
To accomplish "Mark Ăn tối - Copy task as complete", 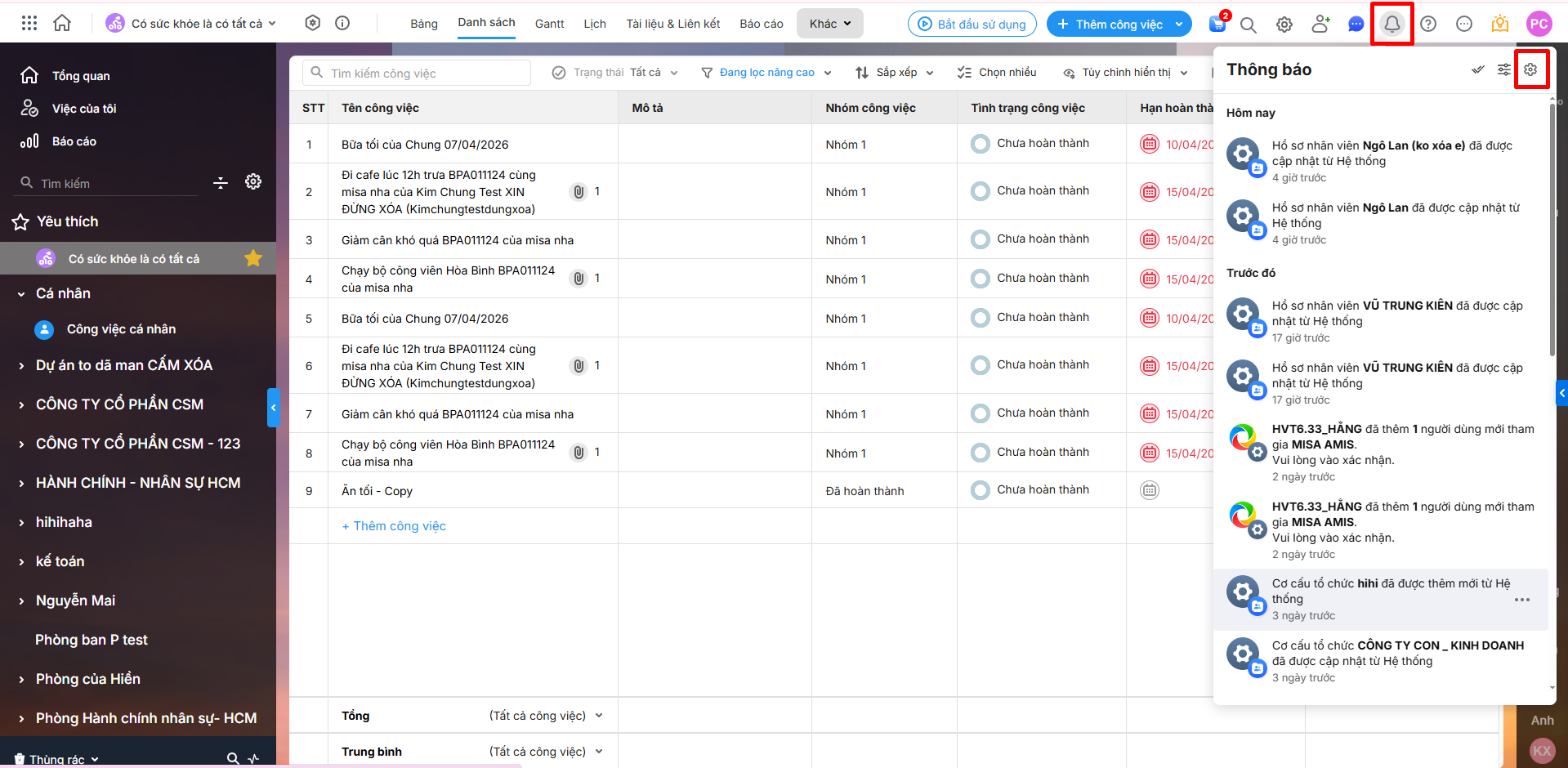I will [980, 490].
